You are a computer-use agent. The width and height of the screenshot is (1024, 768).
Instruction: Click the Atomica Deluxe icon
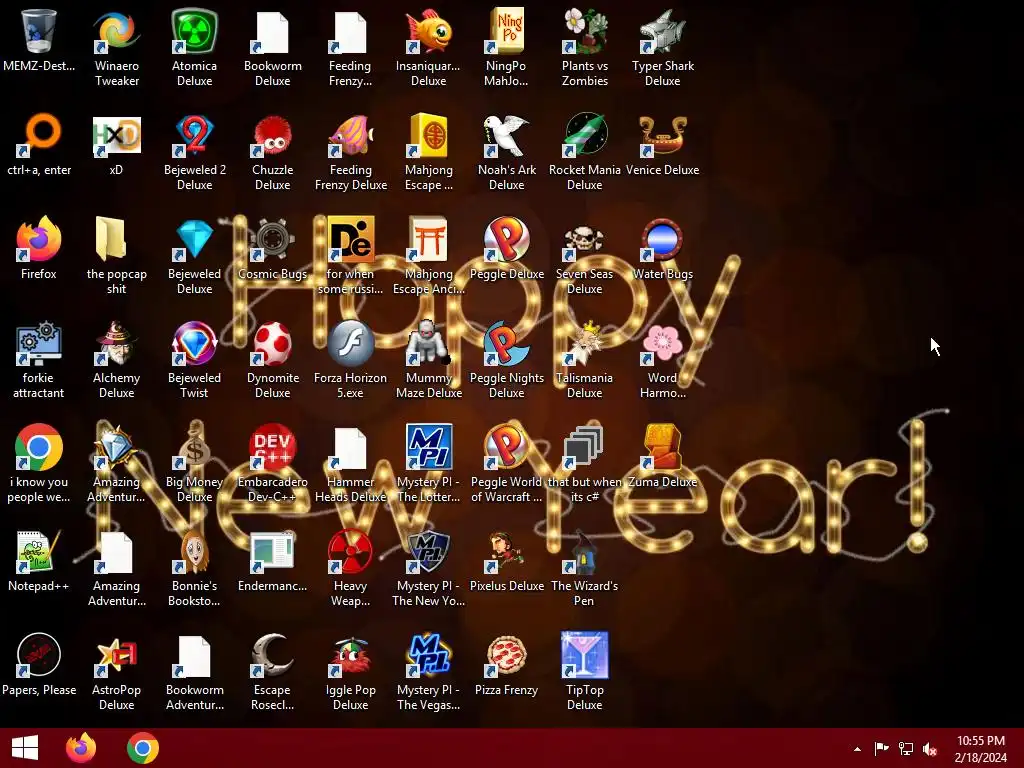tap(195, 31)
